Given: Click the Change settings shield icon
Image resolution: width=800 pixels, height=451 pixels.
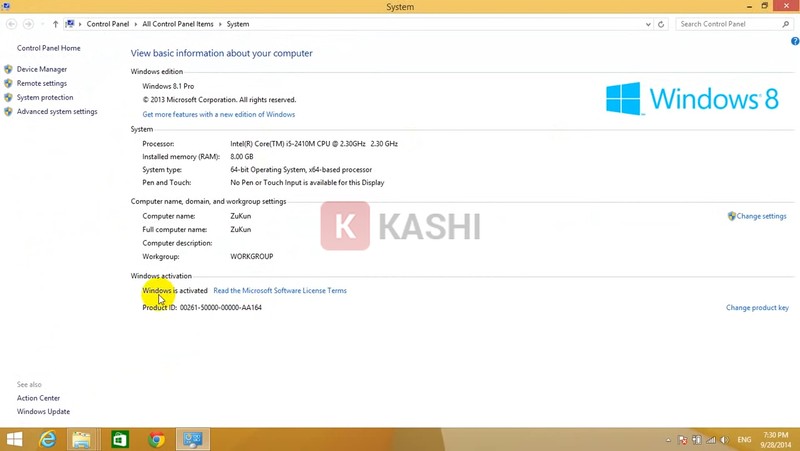Looking at the screenshot, I should click(x=732, y=216).
